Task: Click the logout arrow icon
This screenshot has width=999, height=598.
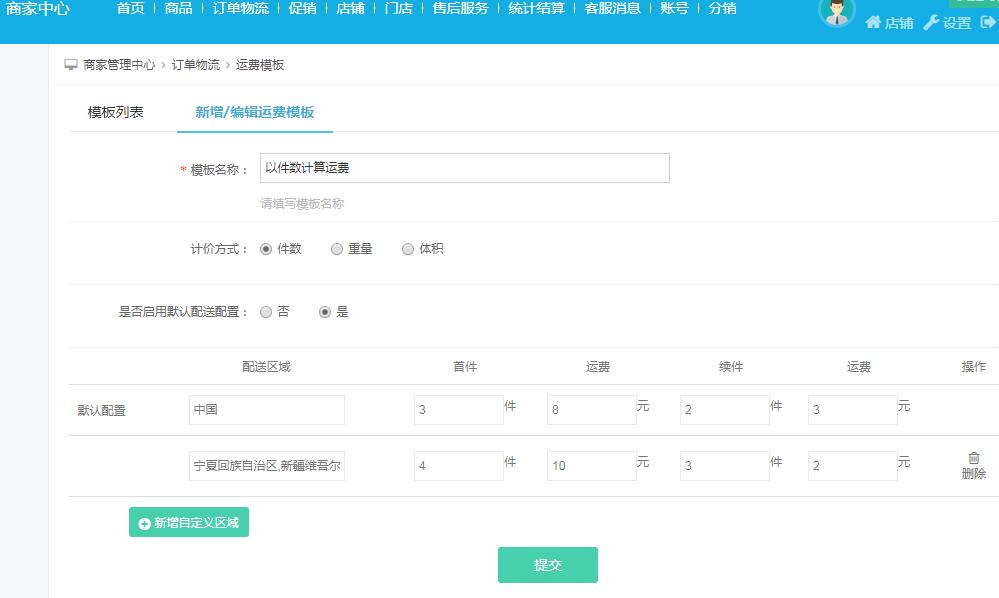Action: coord(988,22)
